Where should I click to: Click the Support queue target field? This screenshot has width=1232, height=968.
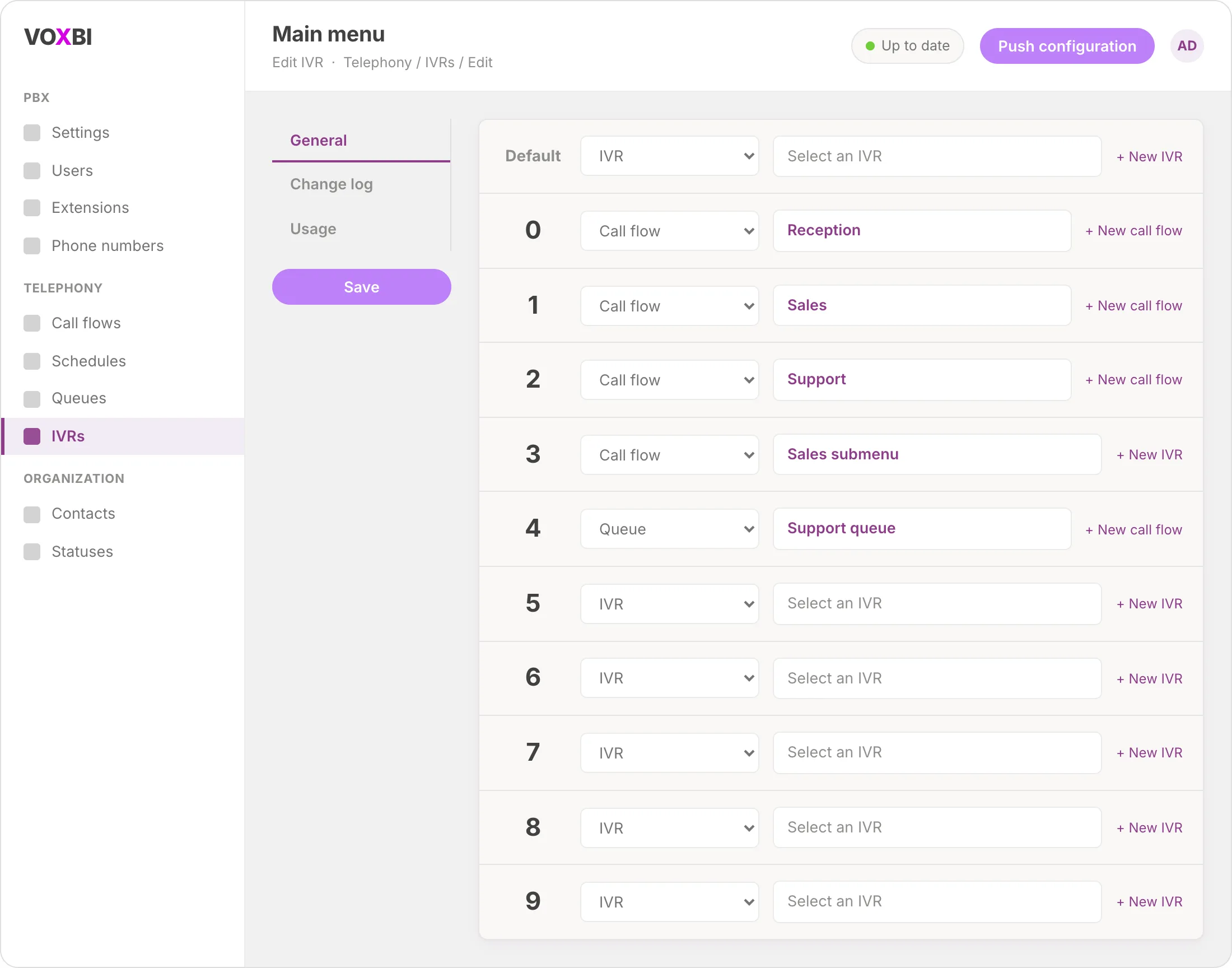click(922, 529)
